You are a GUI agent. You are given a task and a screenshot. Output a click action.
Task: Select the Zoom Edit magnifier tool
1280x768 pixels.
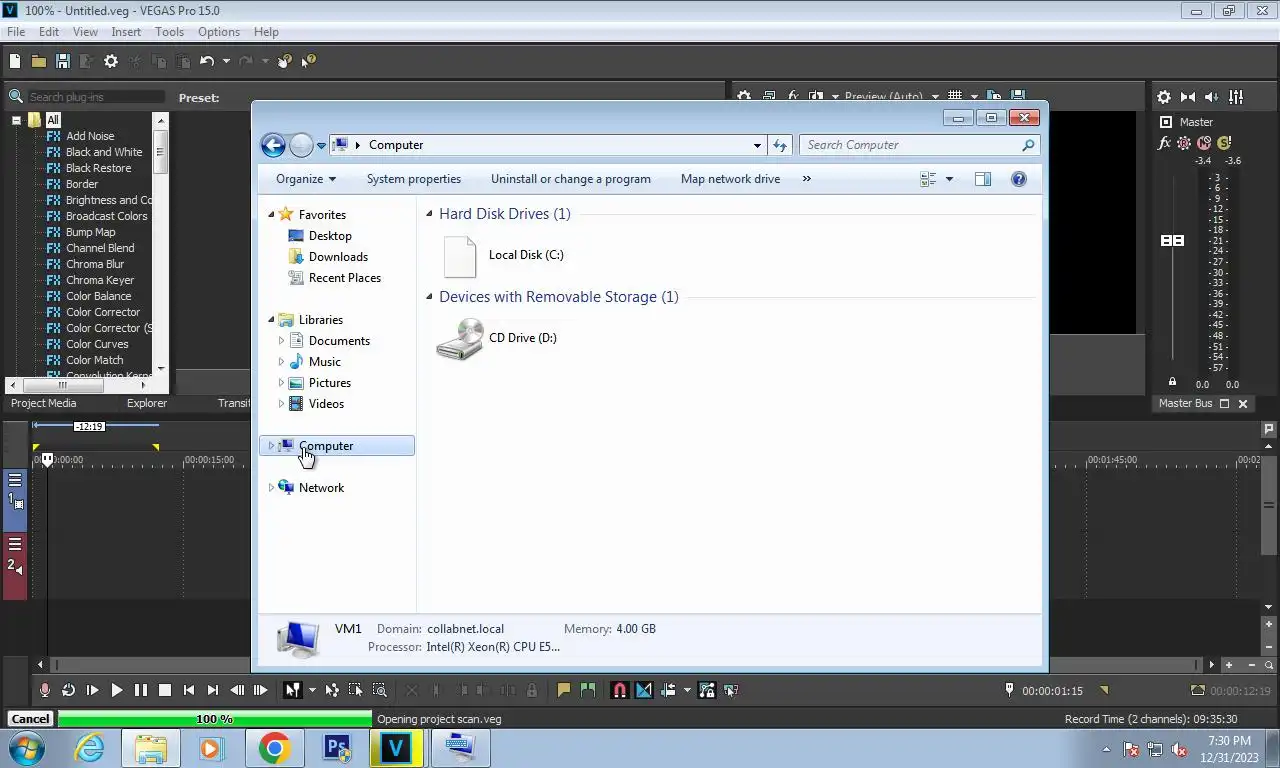click(x=379, y=690)
